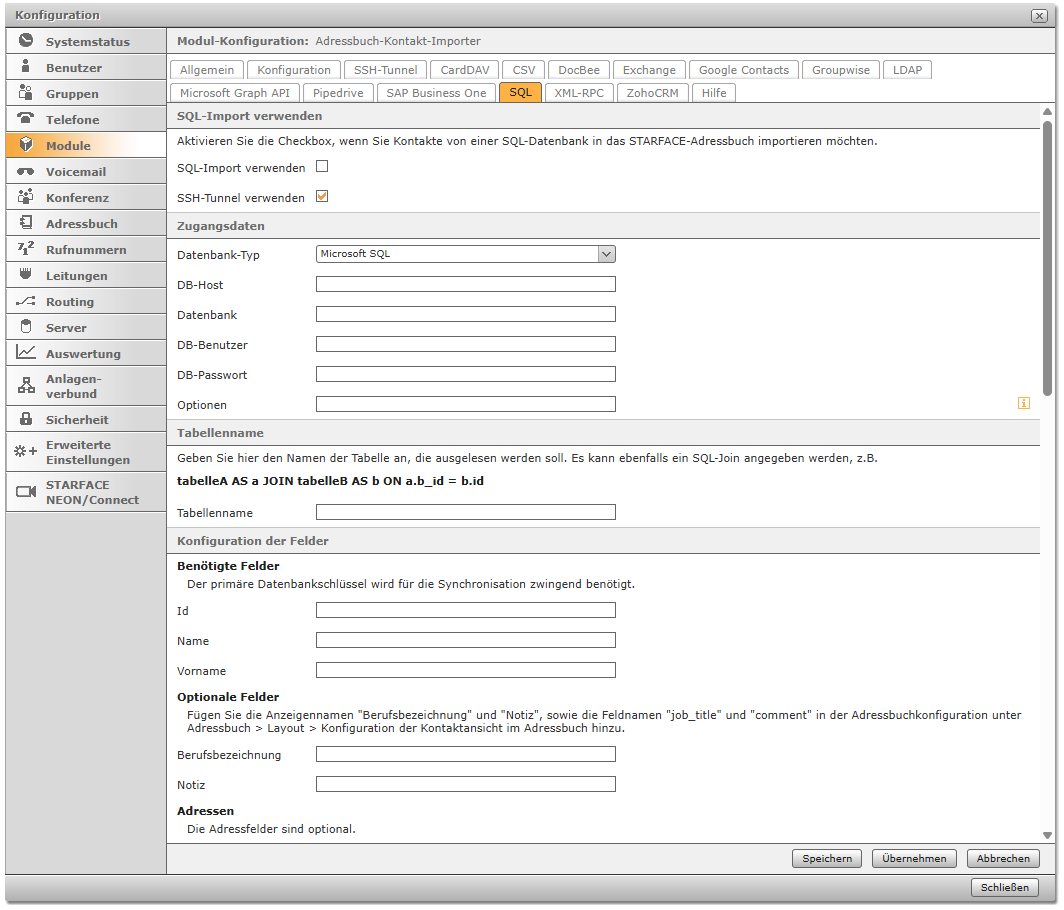Open the Microsoft Graph API tab
1064x910 pixels.
(234, 93)
